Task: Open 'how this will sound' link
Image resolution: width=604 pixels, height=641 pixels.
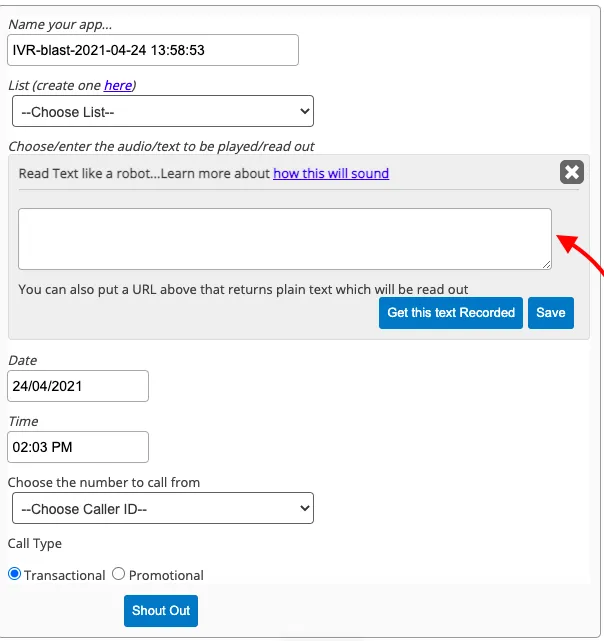Action: click(x=331, y=173)
